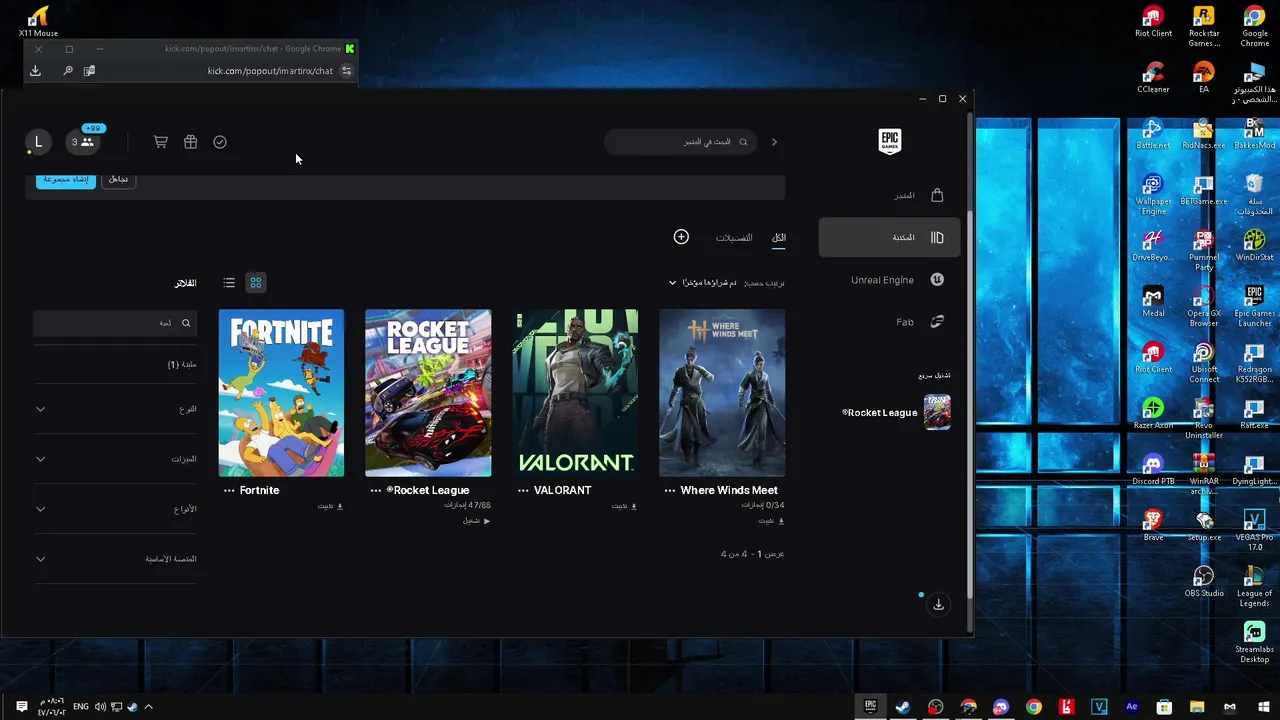Click the Windows Start button

click(x=1263, y=707)
